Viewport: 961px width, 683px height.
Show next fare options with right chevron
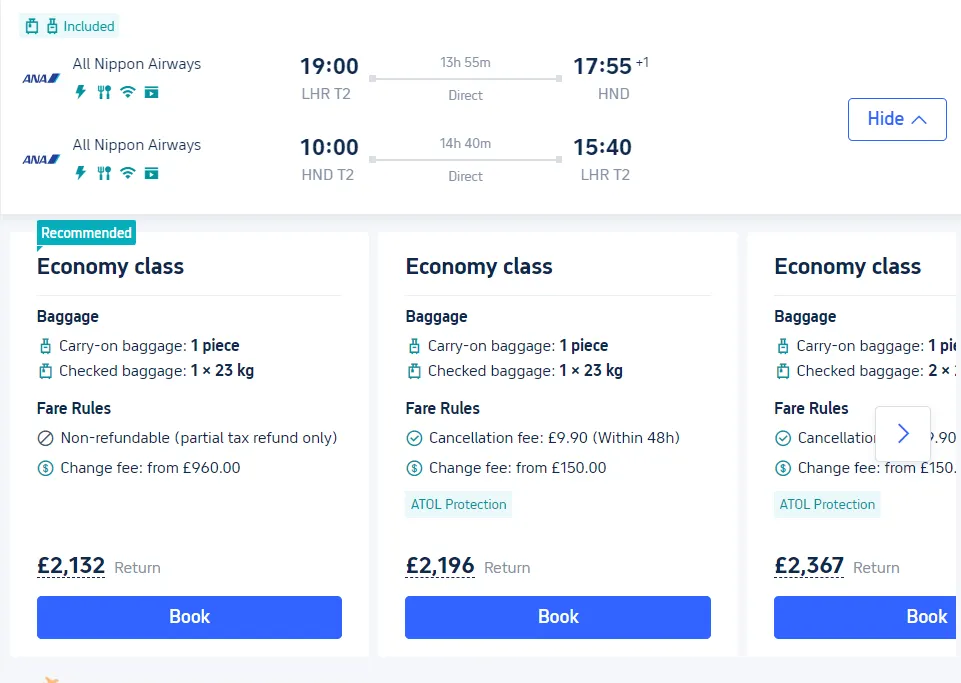click(x=903, y=433)
